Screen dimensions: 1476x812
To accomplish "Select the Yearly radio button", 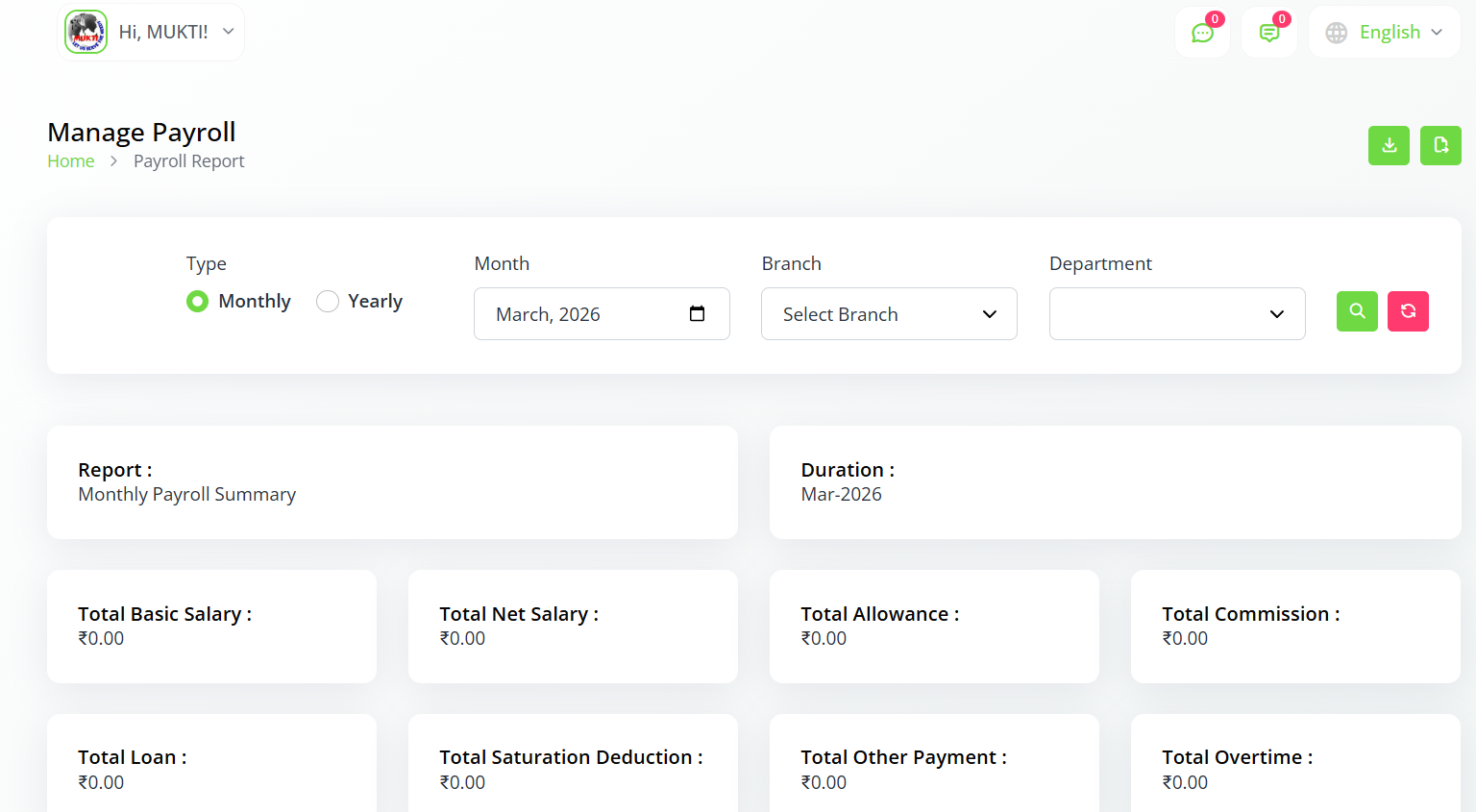I will pyautogui.click(x=328, y=302).
